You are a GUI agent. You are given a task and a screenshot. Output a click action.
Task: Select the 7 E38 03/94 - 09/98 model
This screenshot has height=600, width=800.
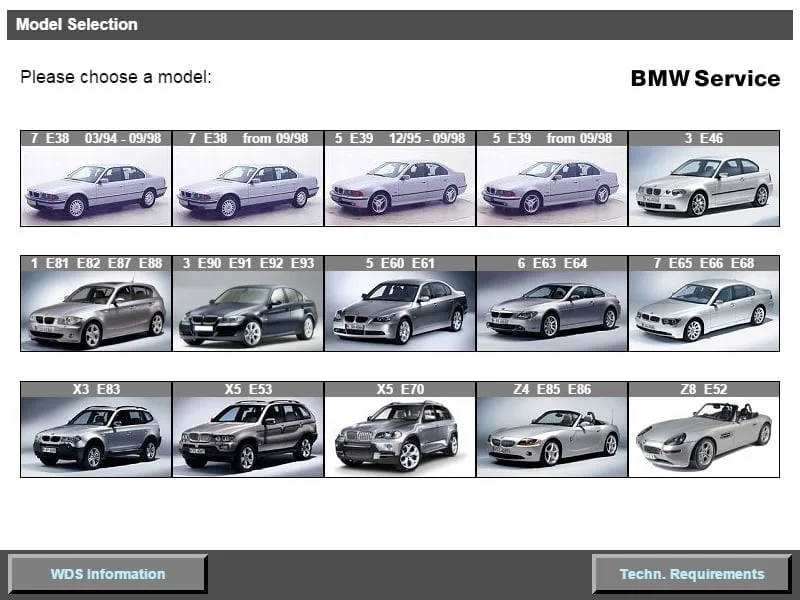[93, 180]
